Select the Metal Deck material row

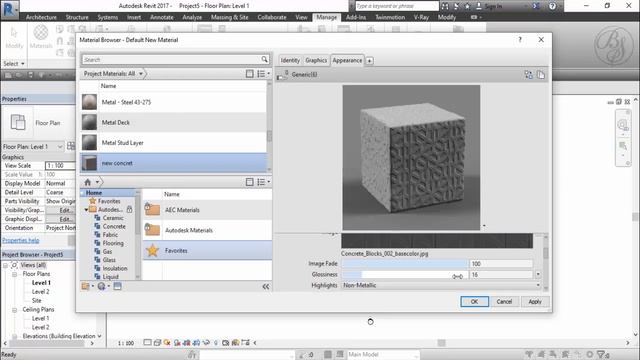click(173, 122)
